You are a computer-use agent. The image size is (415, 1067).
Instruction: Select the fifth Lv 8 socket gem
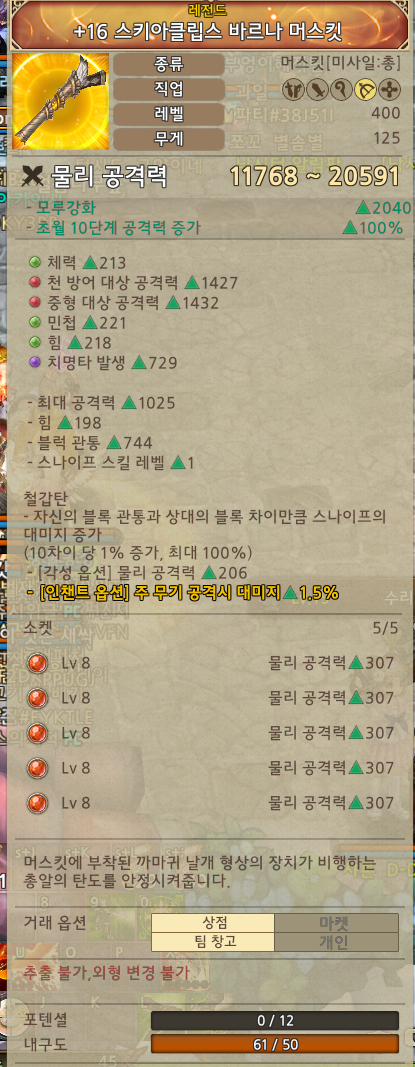(x=37, y=803)
